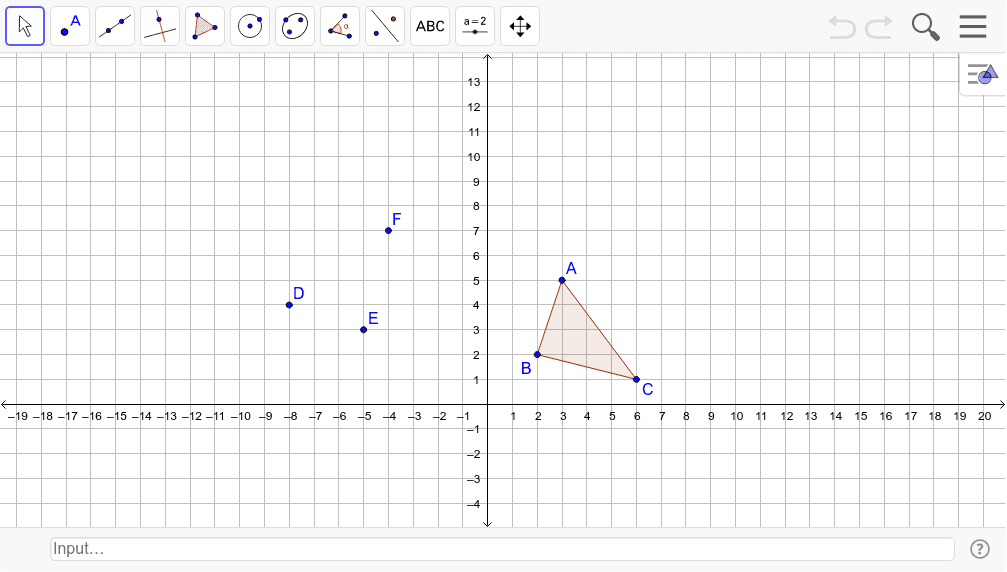Click the y-axis label 10
Viewport: 1007px width, 572px height.
(474, 157)
